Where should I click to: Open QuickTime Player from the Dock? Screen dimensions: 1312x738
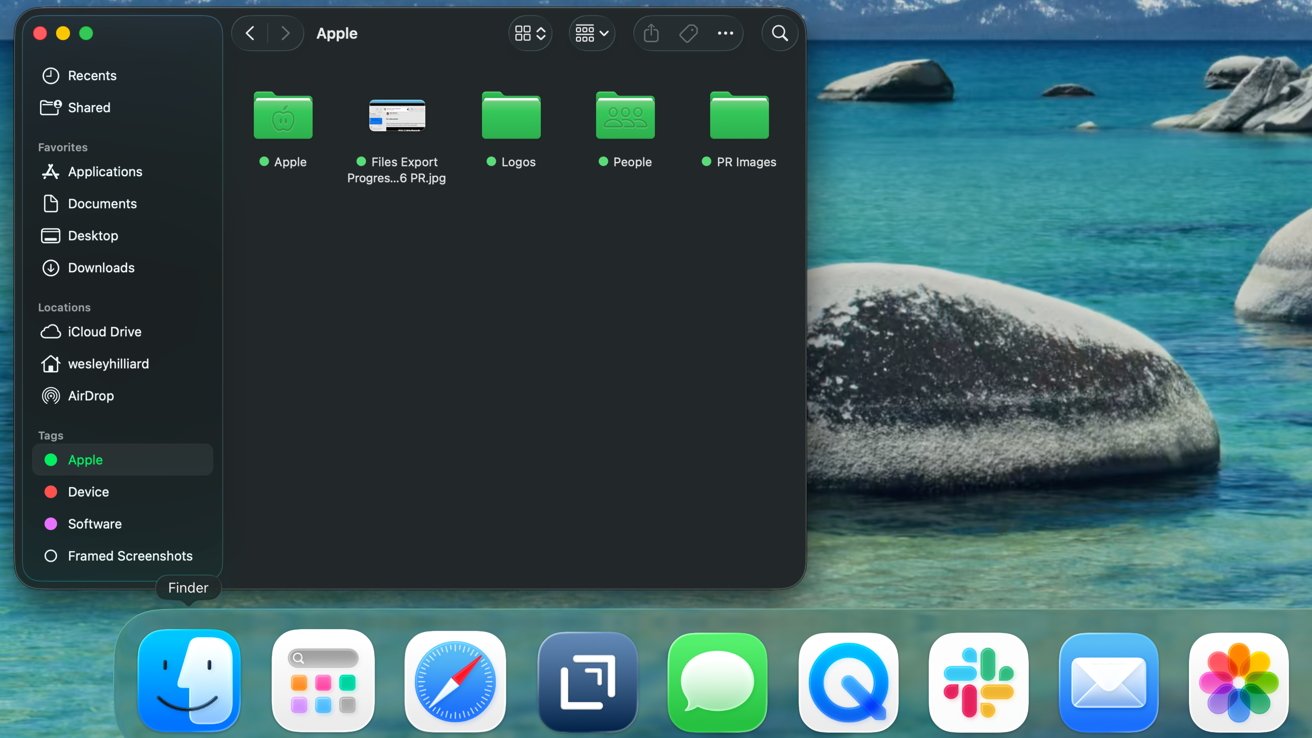point(848,681)
